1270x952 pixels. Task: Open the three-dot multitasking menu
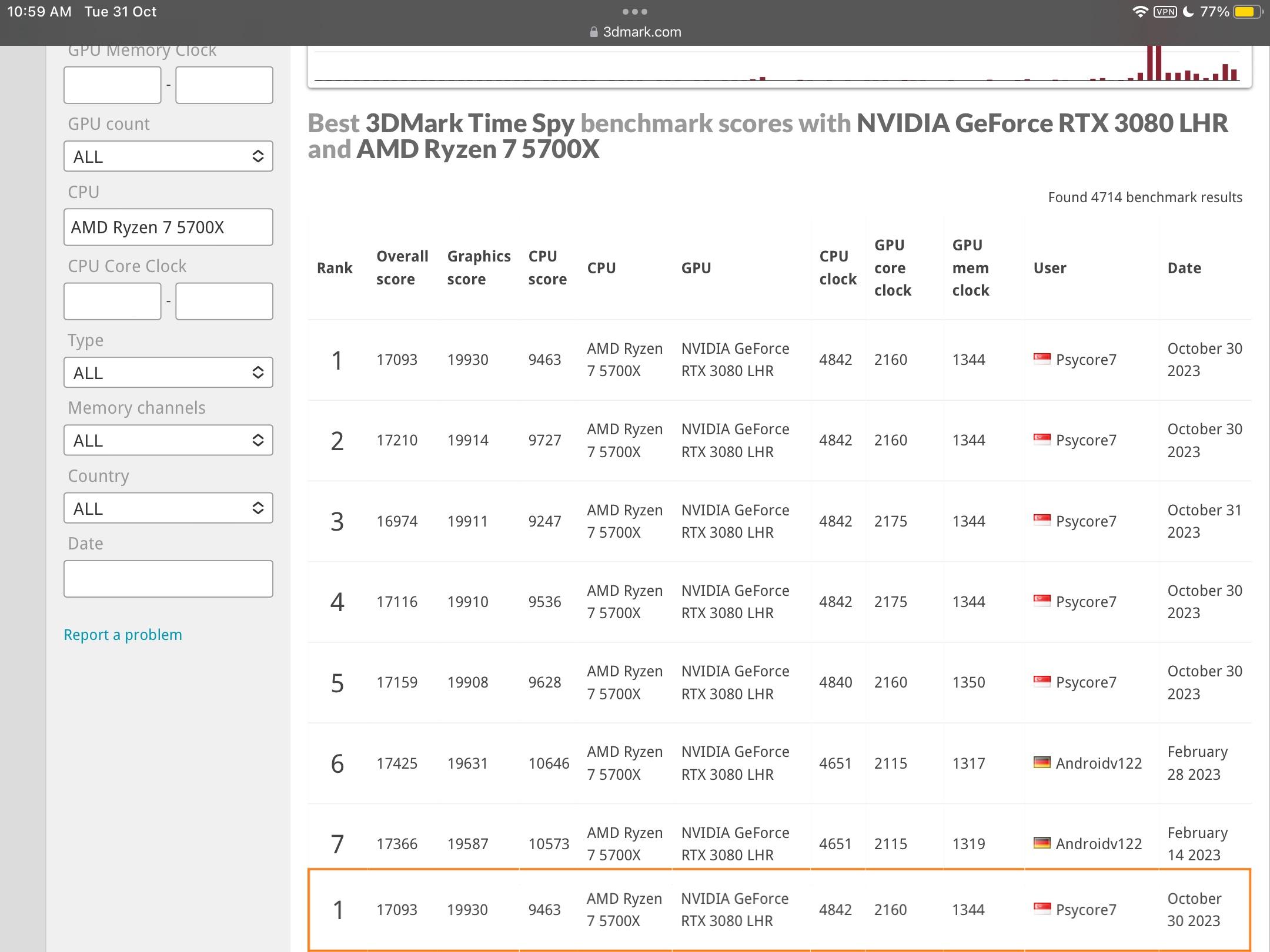point(635,12)
